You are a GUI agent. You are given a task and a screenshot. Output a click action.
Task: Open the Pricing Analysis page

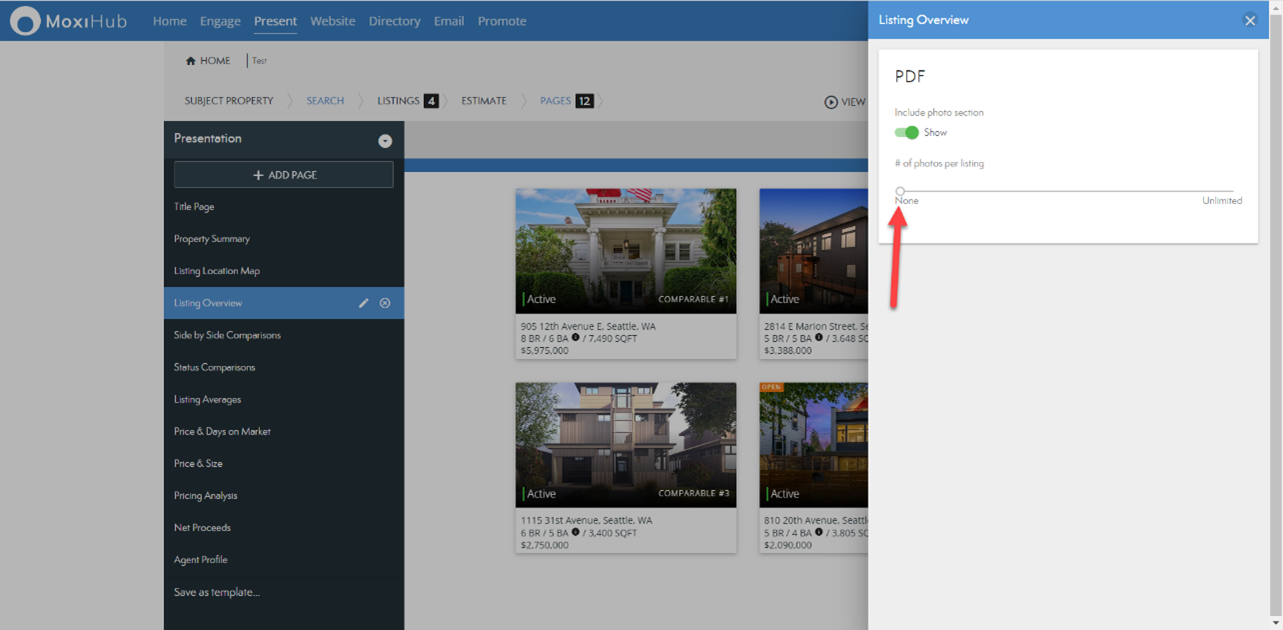tap(206, 496)
